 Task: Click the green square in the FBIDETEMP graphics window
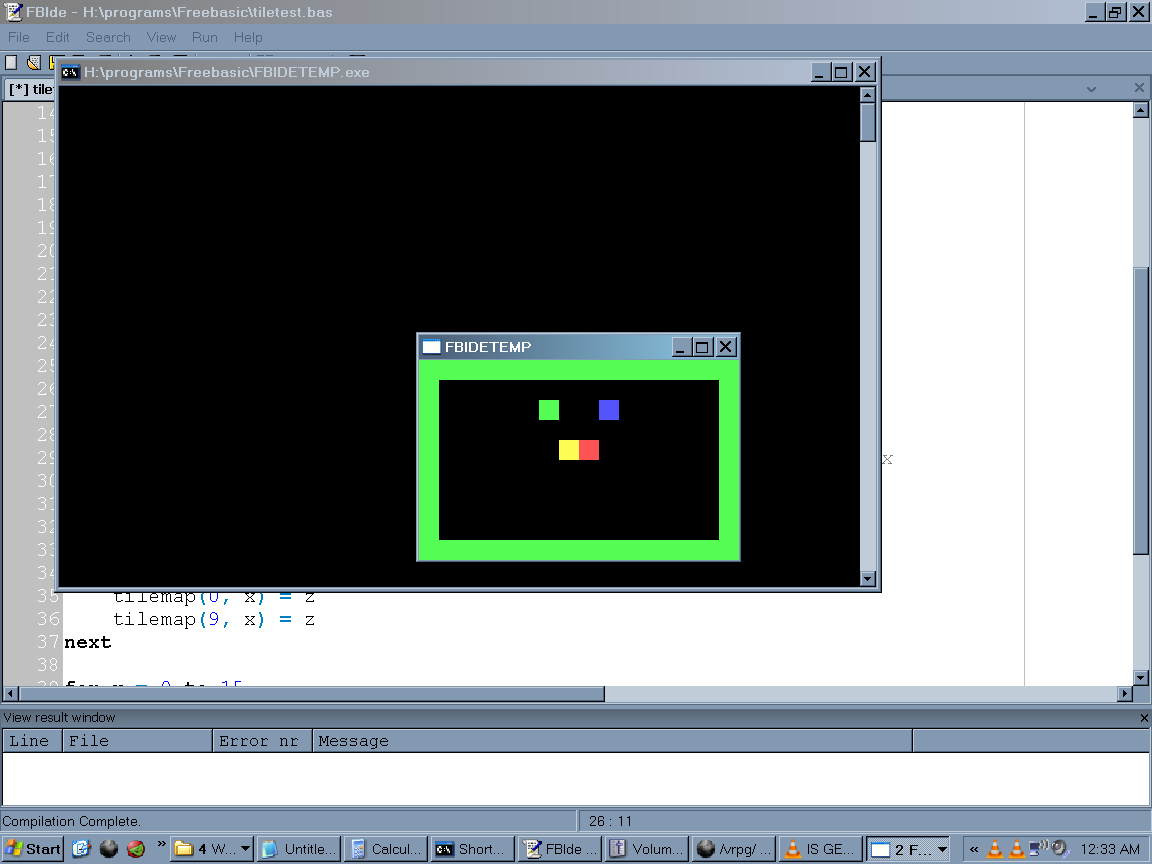(549, 410)
